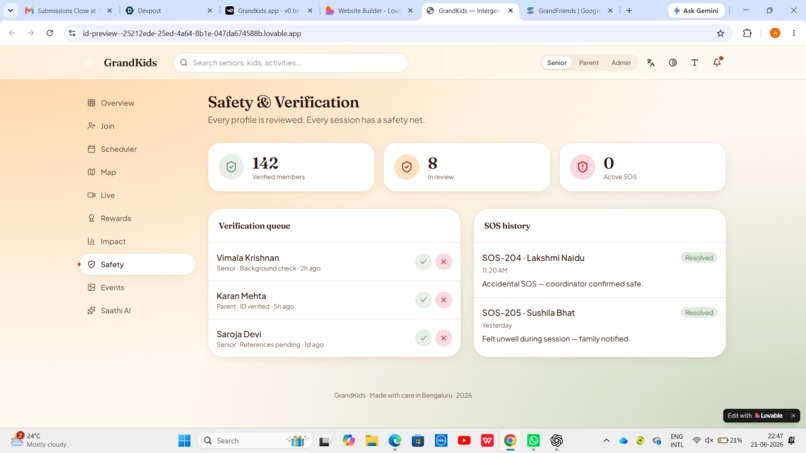Toggle the contrast theme icon

tap(673, 63)
